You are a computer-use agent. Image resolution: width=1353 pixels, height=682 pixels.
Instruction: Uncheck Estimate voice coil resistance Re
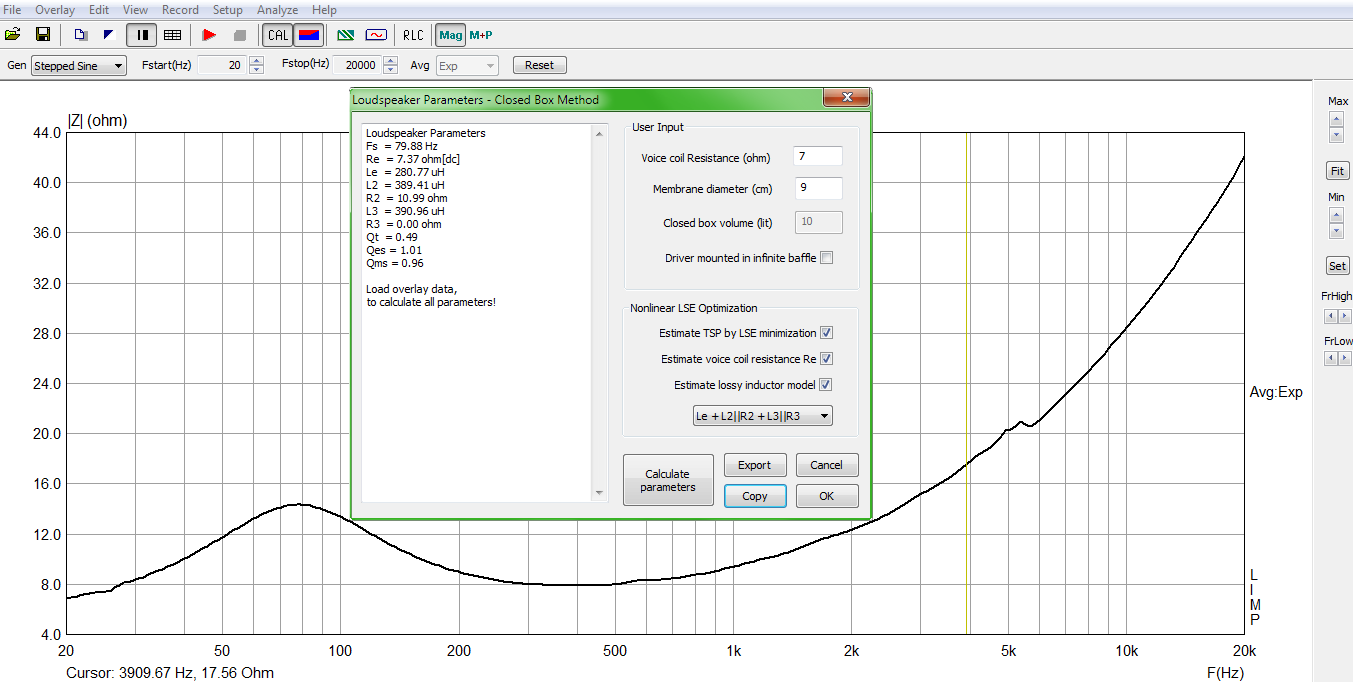pyautogui.click(x=826, y=359)
